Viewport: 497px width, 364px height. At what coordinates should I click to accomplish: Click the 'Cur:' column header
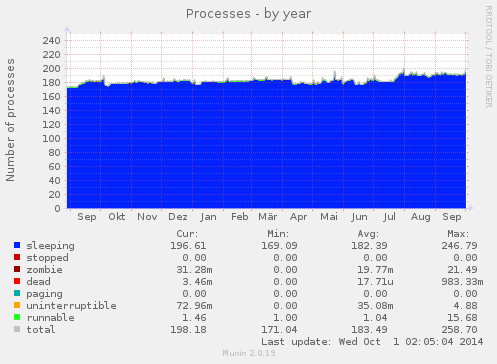(187, 234)
